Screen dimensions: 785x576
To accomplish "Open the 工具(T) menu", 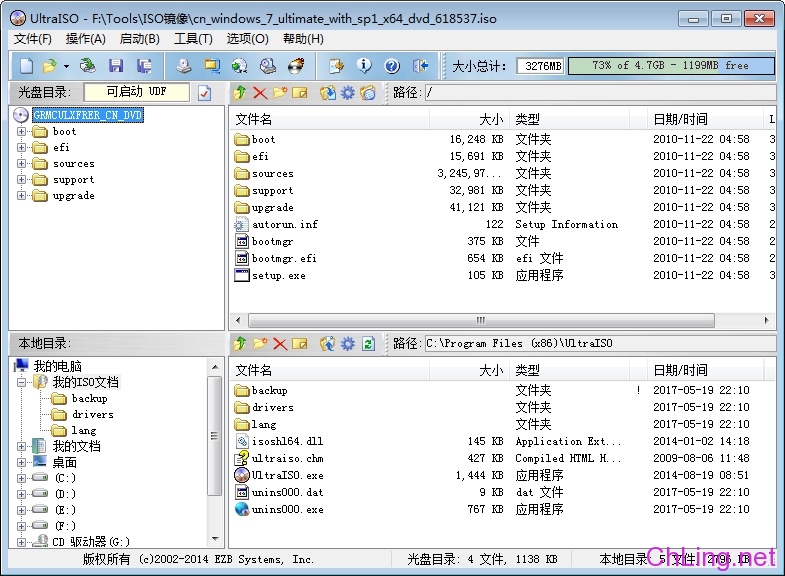I will [193, 39].
